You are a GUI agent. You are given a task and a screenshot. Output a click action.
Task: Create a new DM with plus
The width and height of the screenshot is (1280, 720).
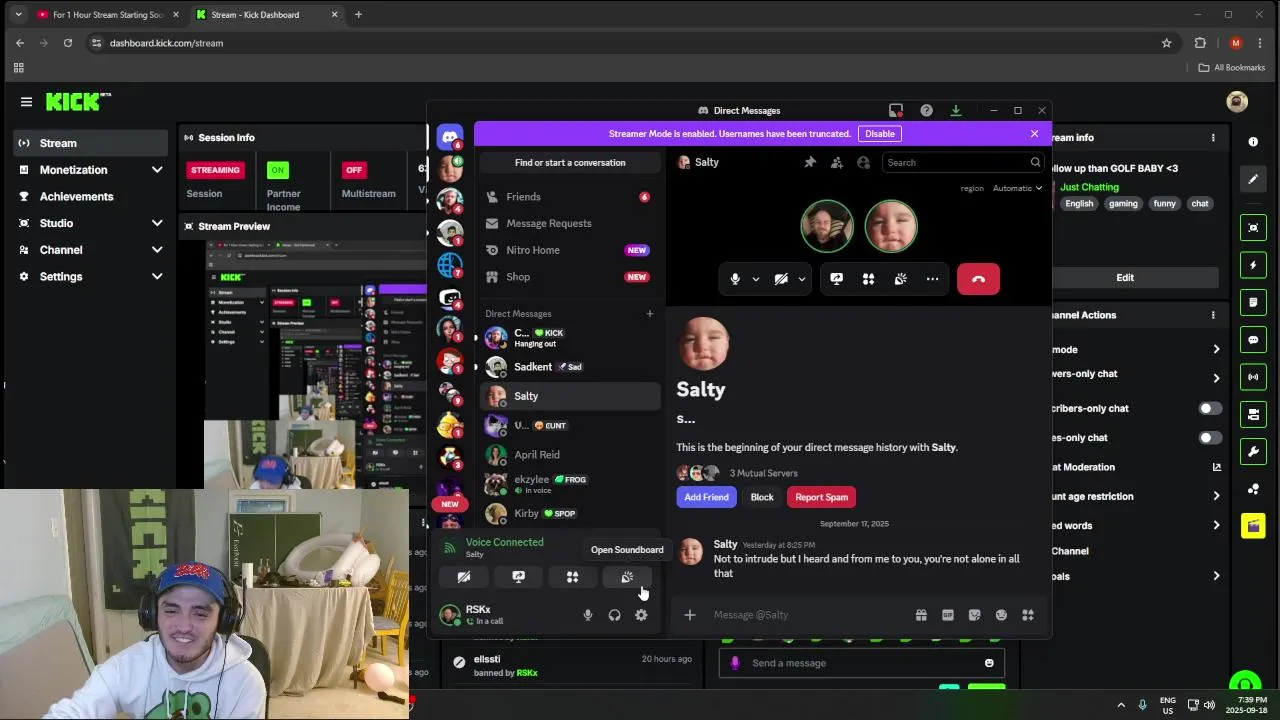[x=649, y=314]
